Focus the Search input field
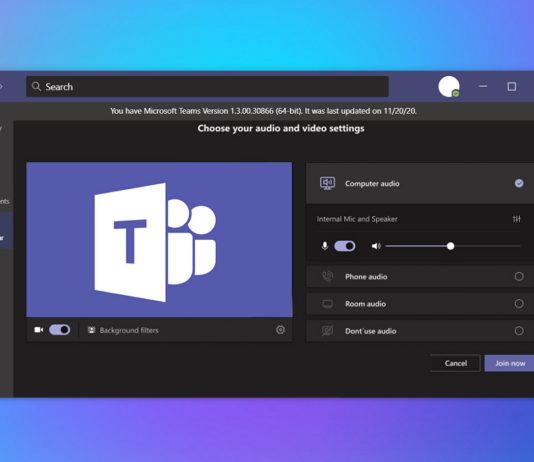 [x=207, y=86]
